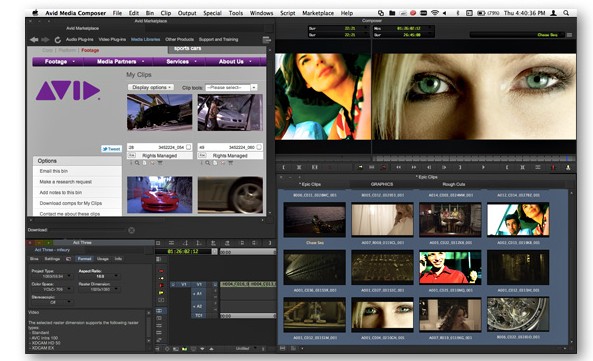Viewport: 593px width, 361px height.
Task: Select Chase Seq bin thumbnail
Action: 314,220
